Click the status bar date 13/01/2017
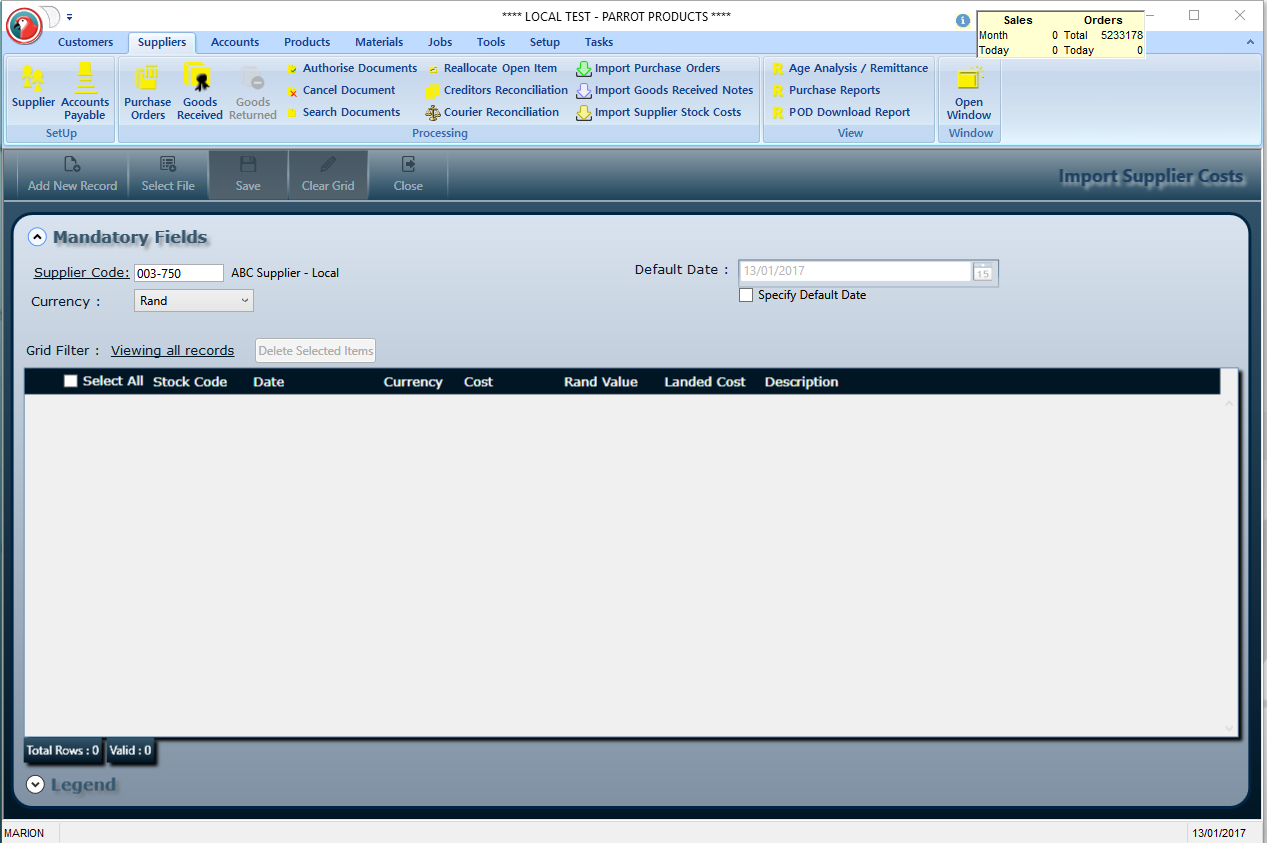The height and width of the screenshot is (843, 1267). (x=1218, y=833)
